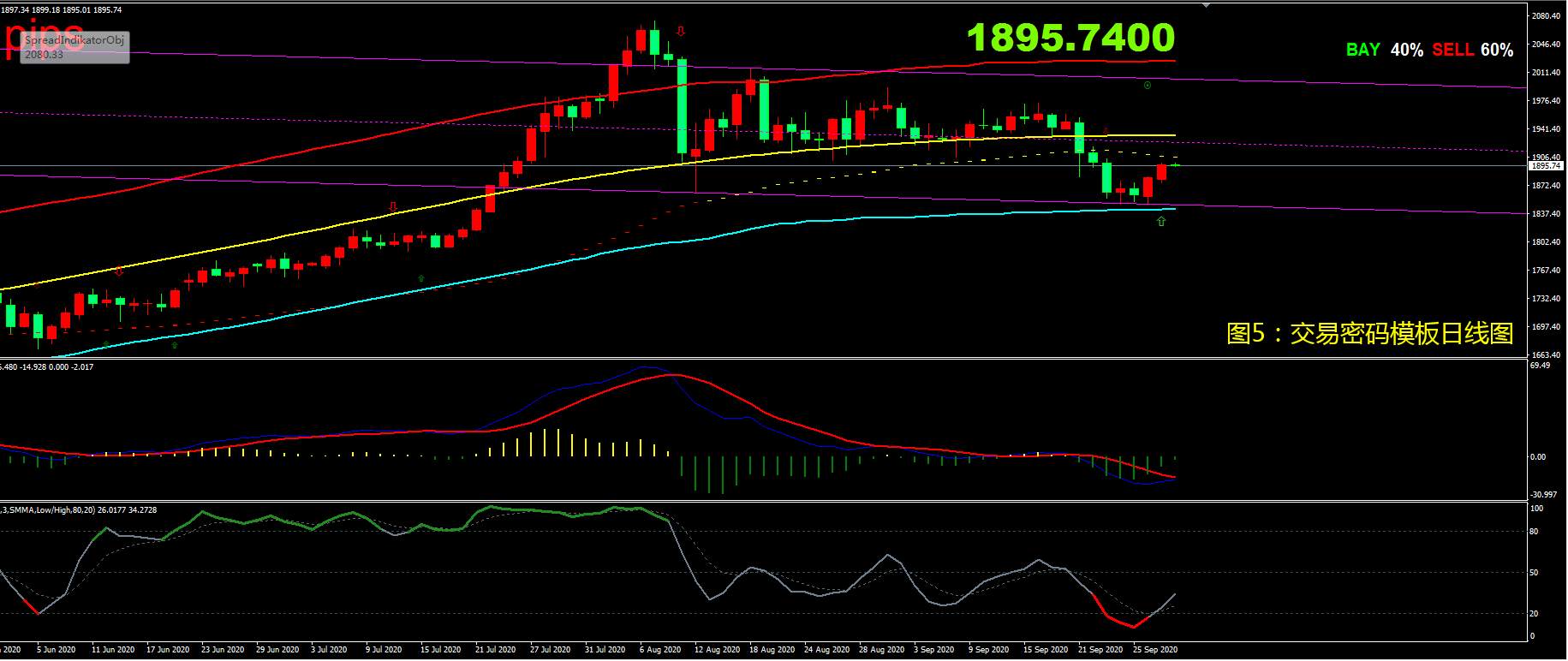1568x661 pixels.
Task: Click 2011.40 on the price axis
Action: pos(1547,73)
